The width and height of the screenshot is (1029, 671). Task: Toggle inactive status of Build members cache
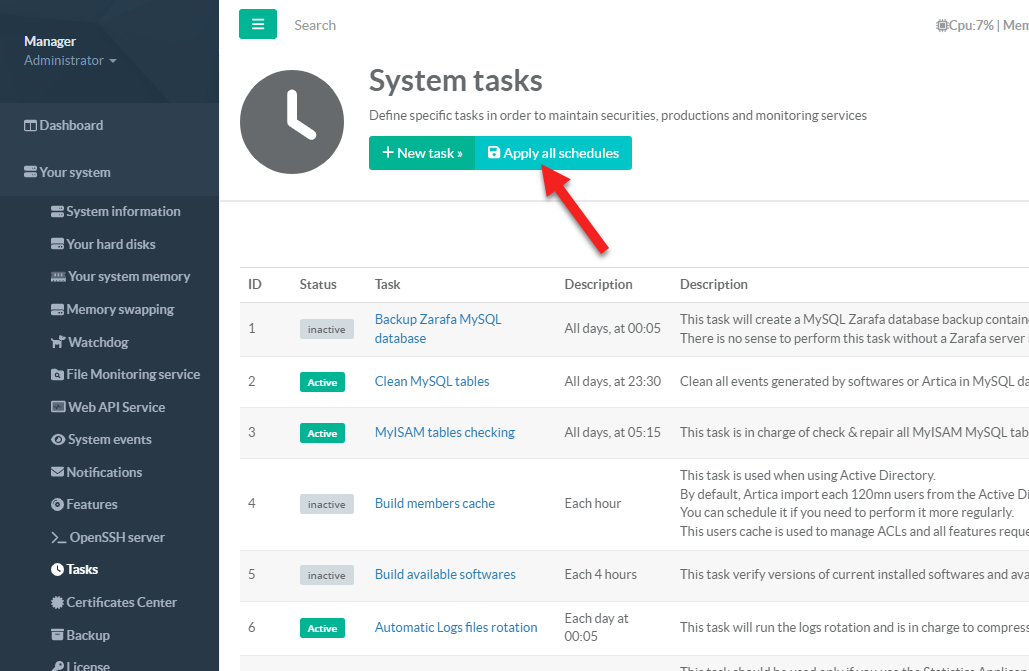point(326,504)
